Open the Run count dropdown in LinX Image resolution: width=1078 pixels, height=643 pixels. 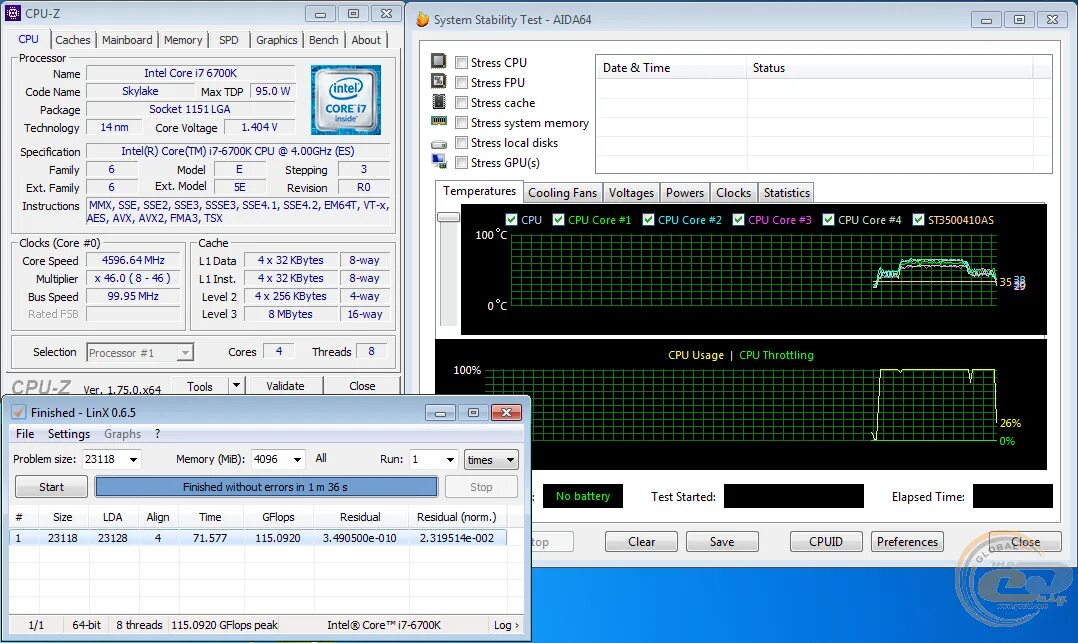[450, 459]
